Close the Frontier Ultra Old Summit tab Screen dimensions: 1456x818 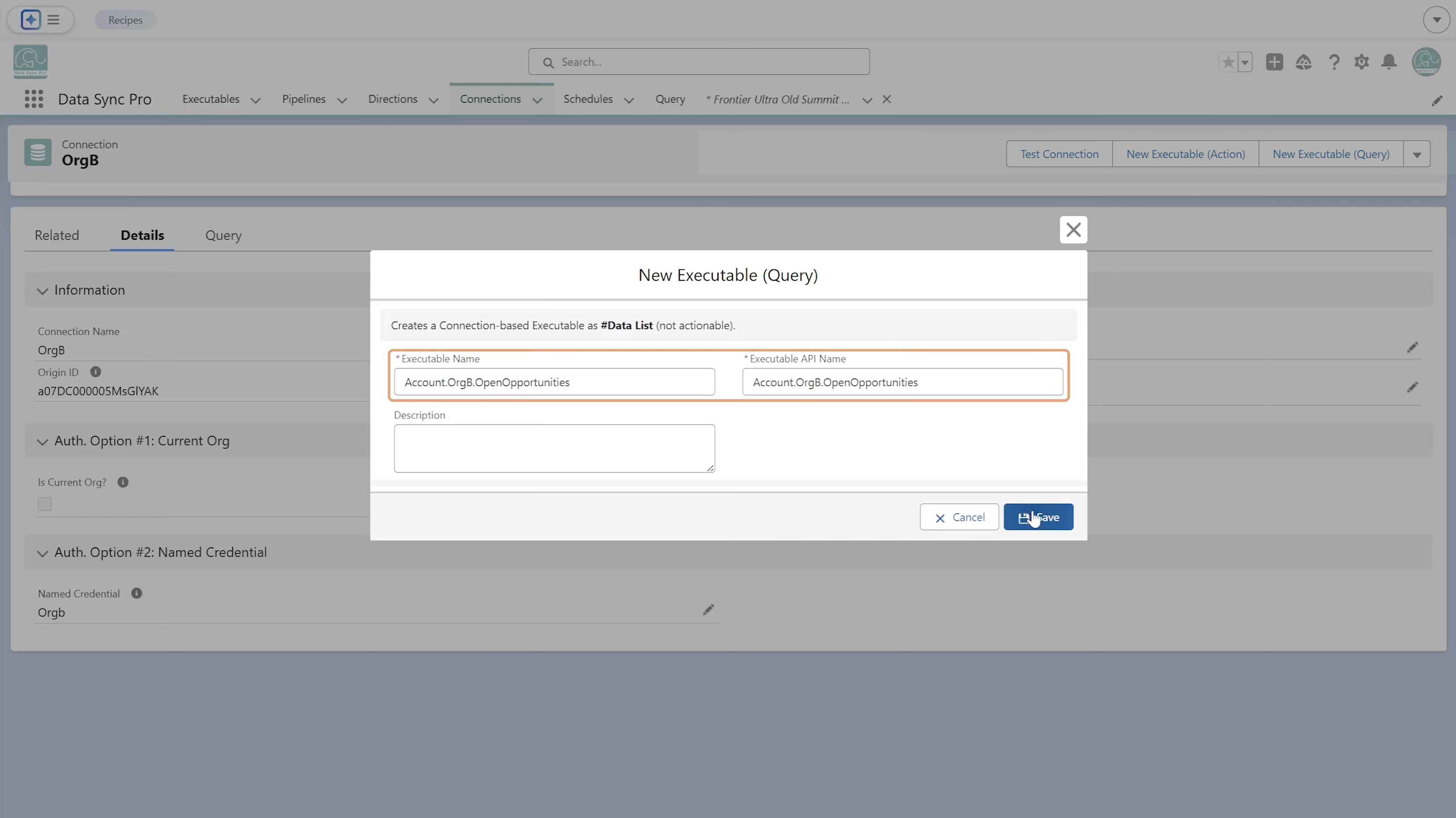point(887,99)
